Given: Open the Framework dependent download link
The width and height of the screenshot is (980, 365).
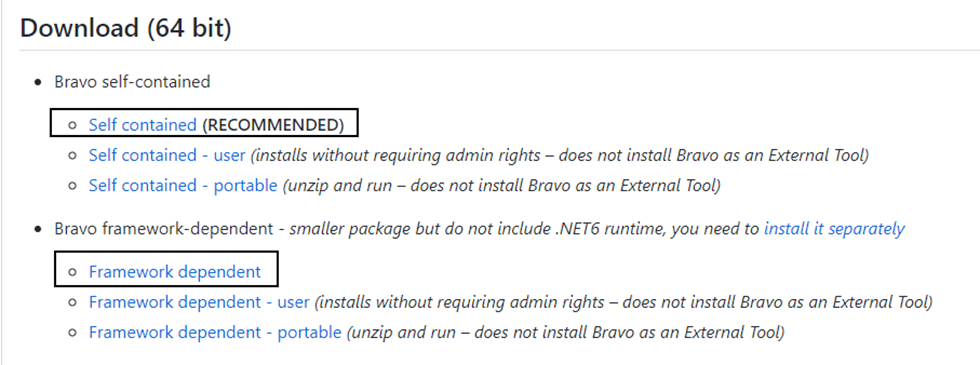Looking at the screenshot, I should pyautogui.click(x=175, y=272).
